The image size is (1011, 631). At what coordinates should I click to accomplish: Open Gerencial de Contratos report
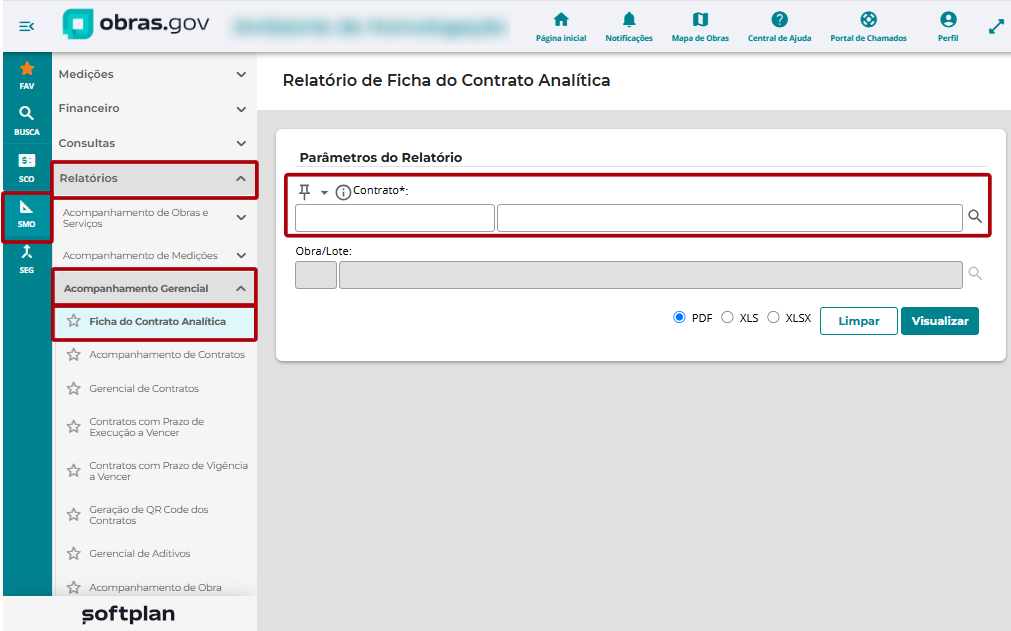pos(144,389)
